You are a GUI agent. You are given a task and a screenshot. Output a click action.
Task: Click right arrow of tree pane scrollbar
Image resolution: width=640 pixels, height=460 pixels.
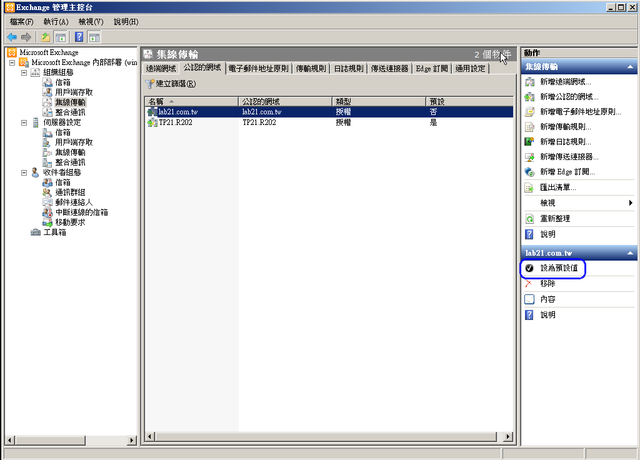pos(131,440)
